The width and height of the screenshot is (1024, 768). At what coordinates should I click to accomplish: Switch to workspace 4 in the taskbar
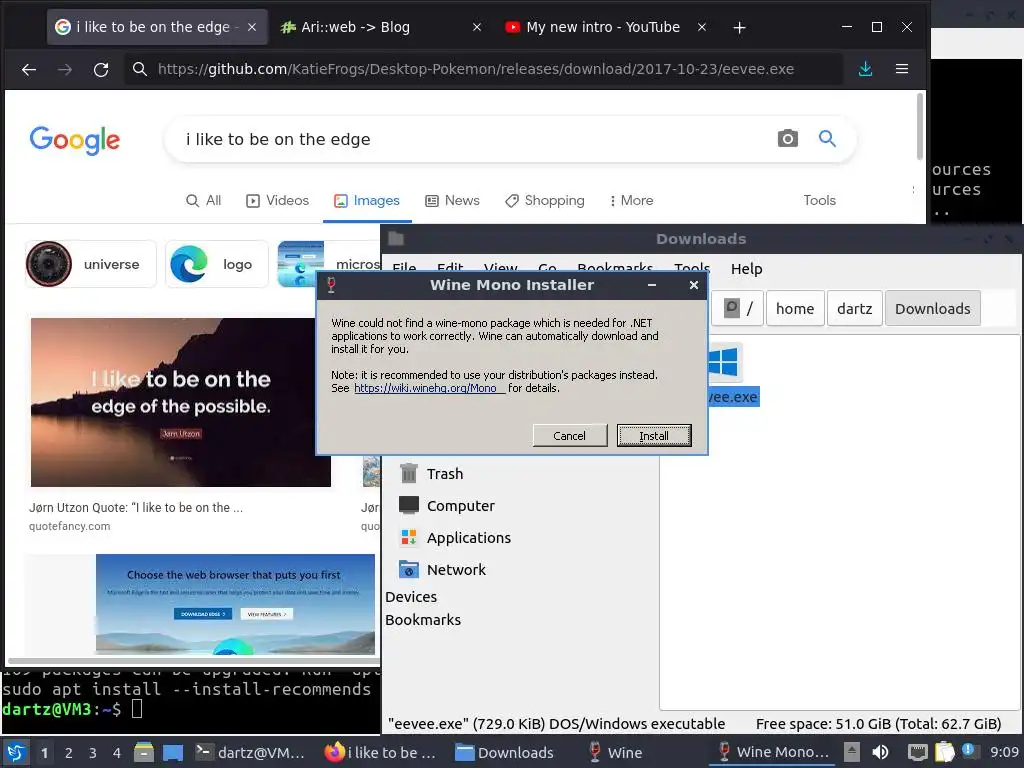pos(117,753)
